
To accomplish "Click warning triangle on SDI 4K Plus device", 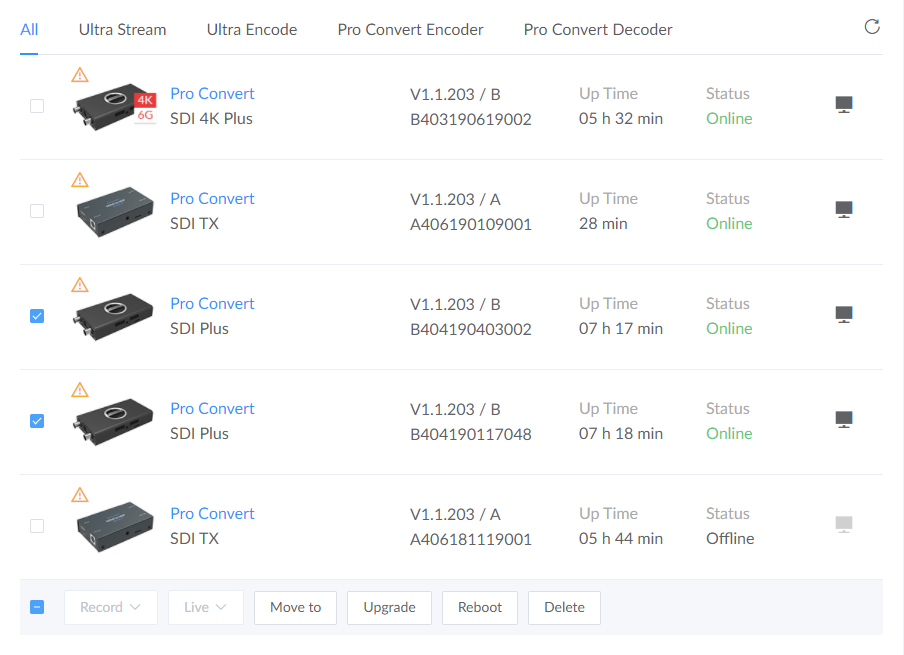I will click(x=80, y=75).
